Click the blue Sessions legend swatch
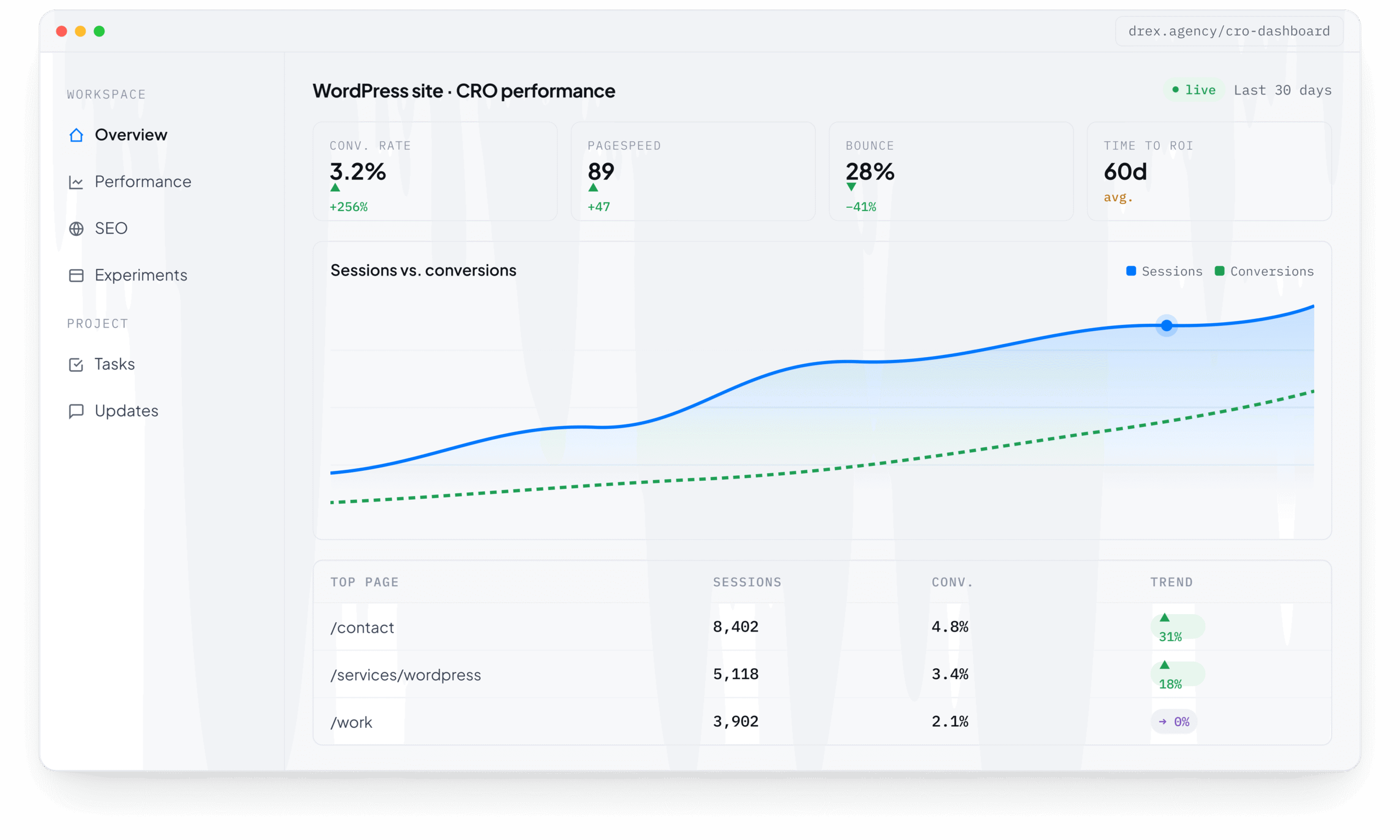 coord(1131,271)
